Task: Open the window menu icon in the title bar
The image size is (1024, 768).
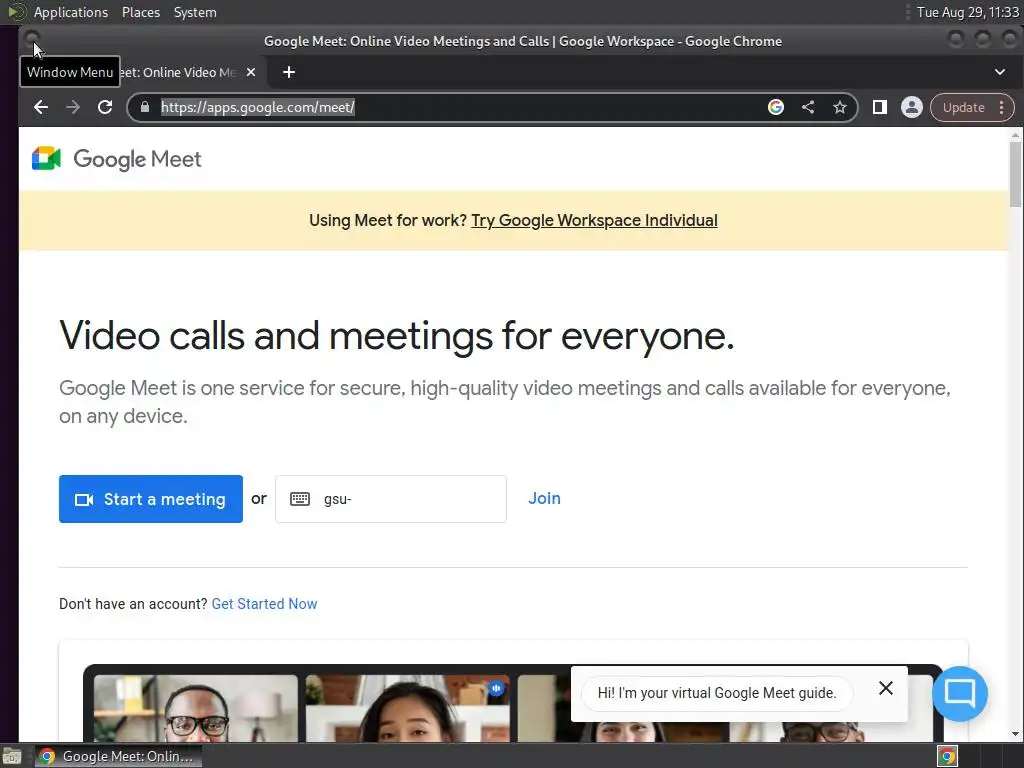Action: (x=31, y=40)
